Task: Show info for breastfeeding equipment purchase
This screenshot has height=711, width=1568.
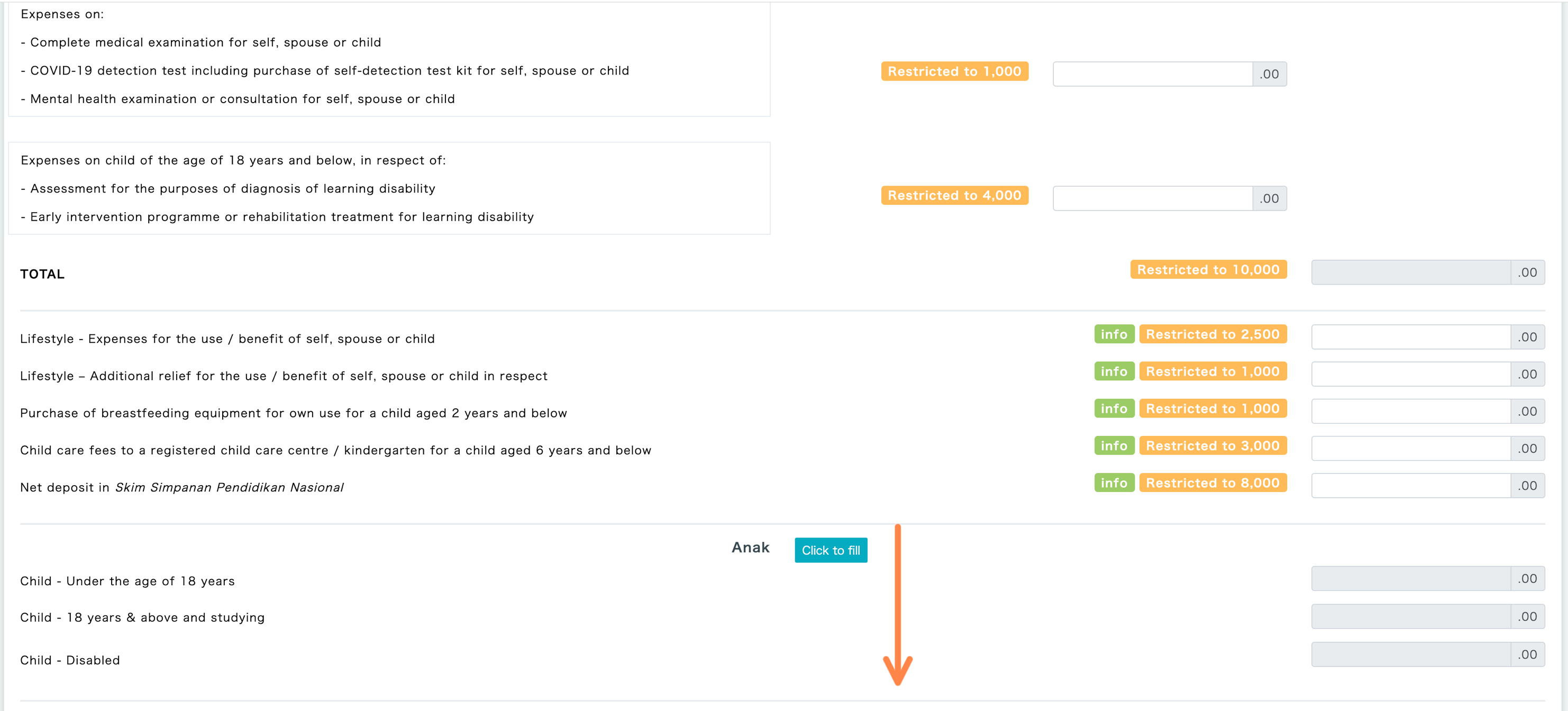Action: click(x=1113, y=408)
